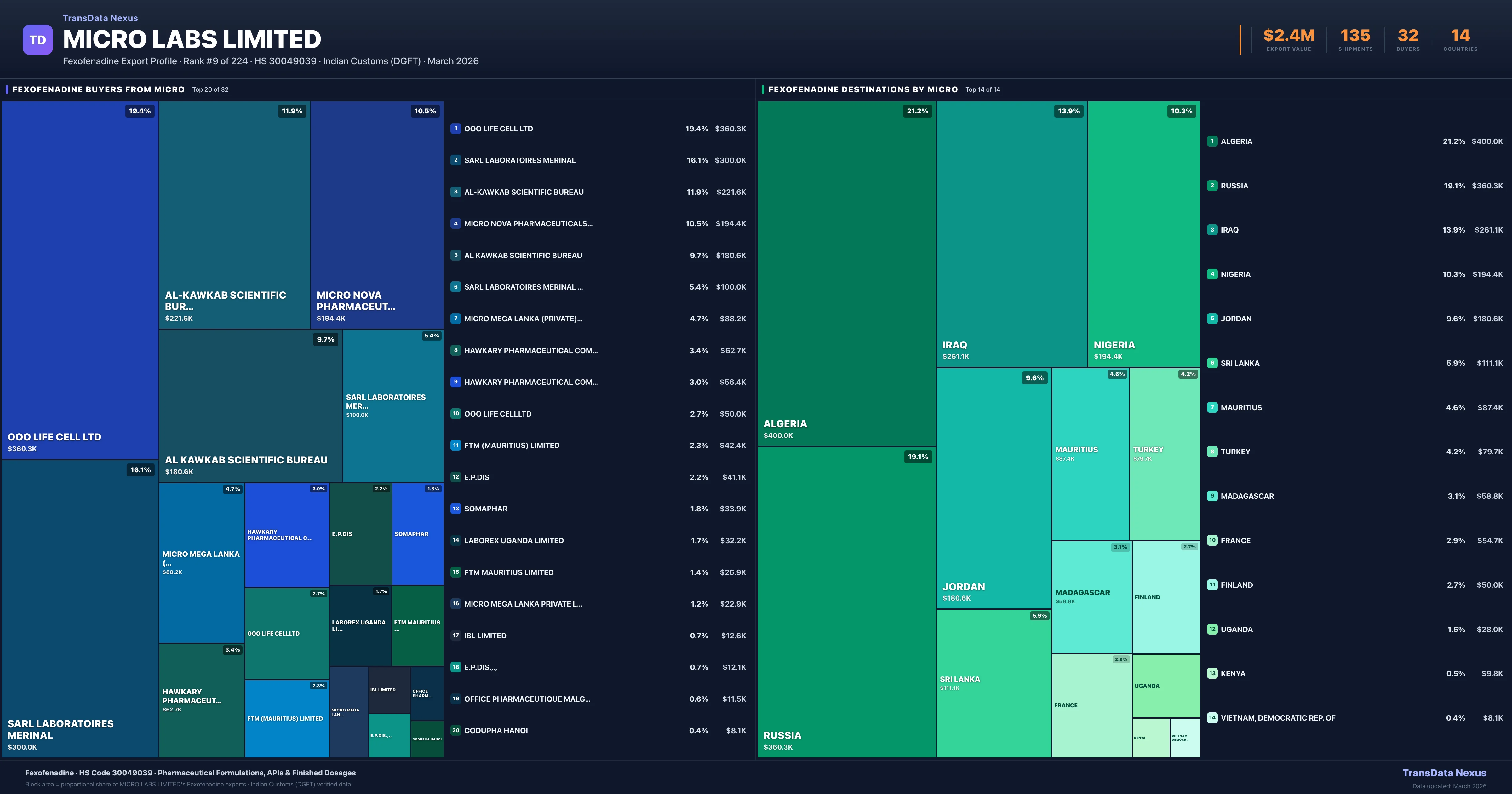Select the Fexofenadine Destinations By Micro panel title
This screenshot has width=1512, height=794.
click(x=863, y=89)
